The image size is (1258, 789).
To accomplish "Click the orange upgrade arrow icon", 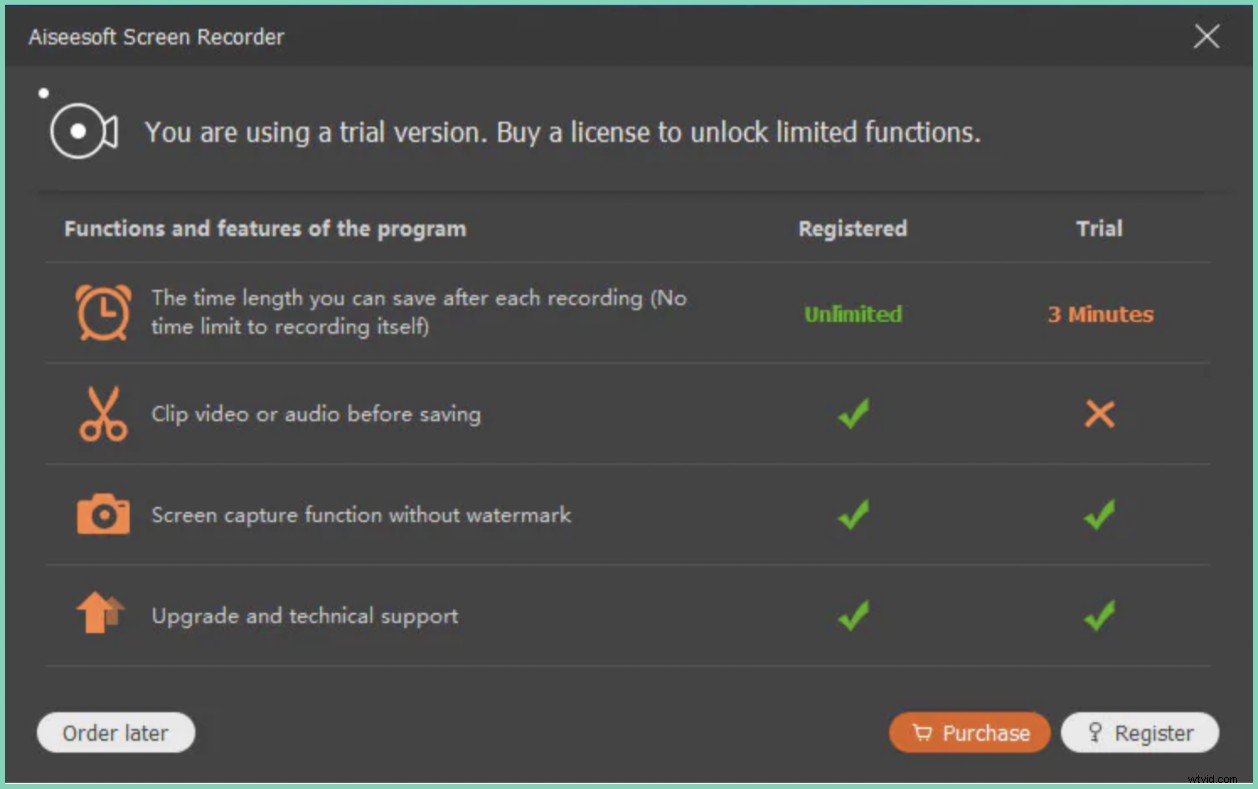I will [x=101, y=614].
